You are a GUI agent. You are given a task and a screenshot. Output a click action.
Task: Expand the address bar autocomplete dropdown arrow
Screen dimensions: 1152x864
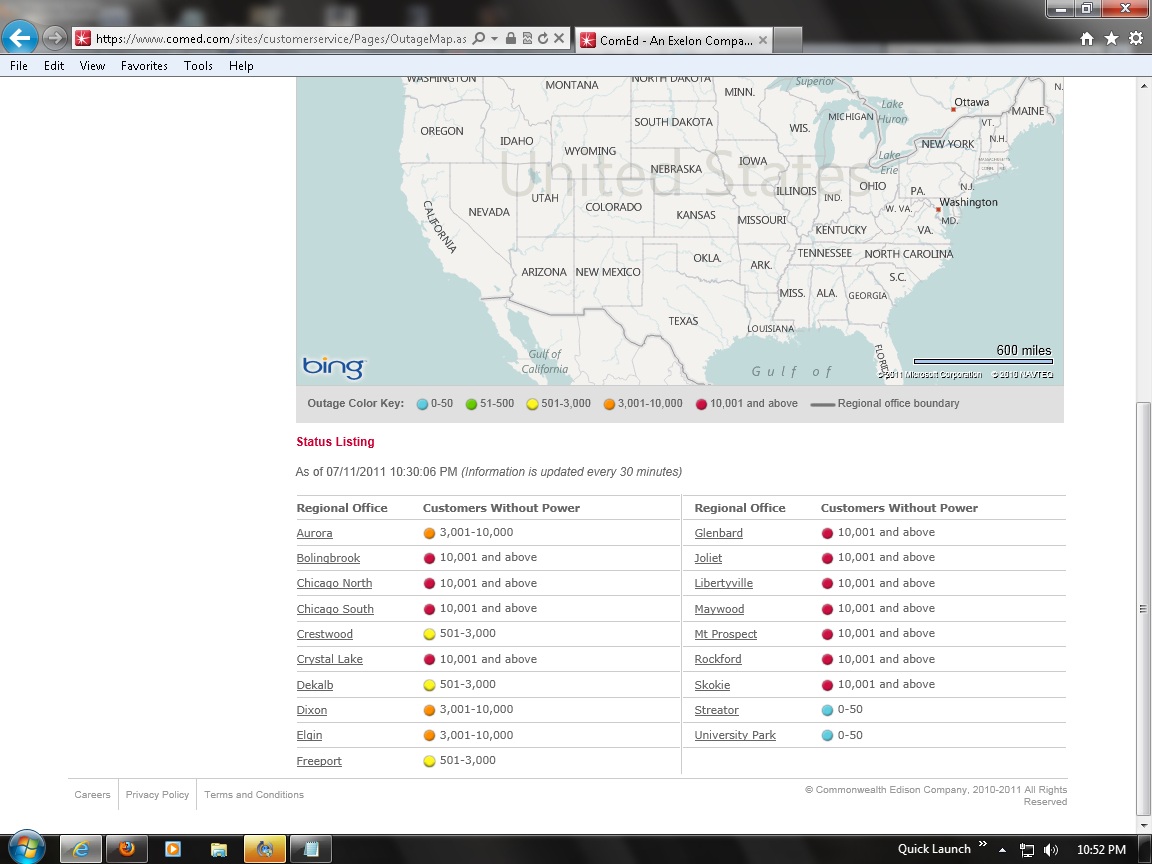(494, 39)
